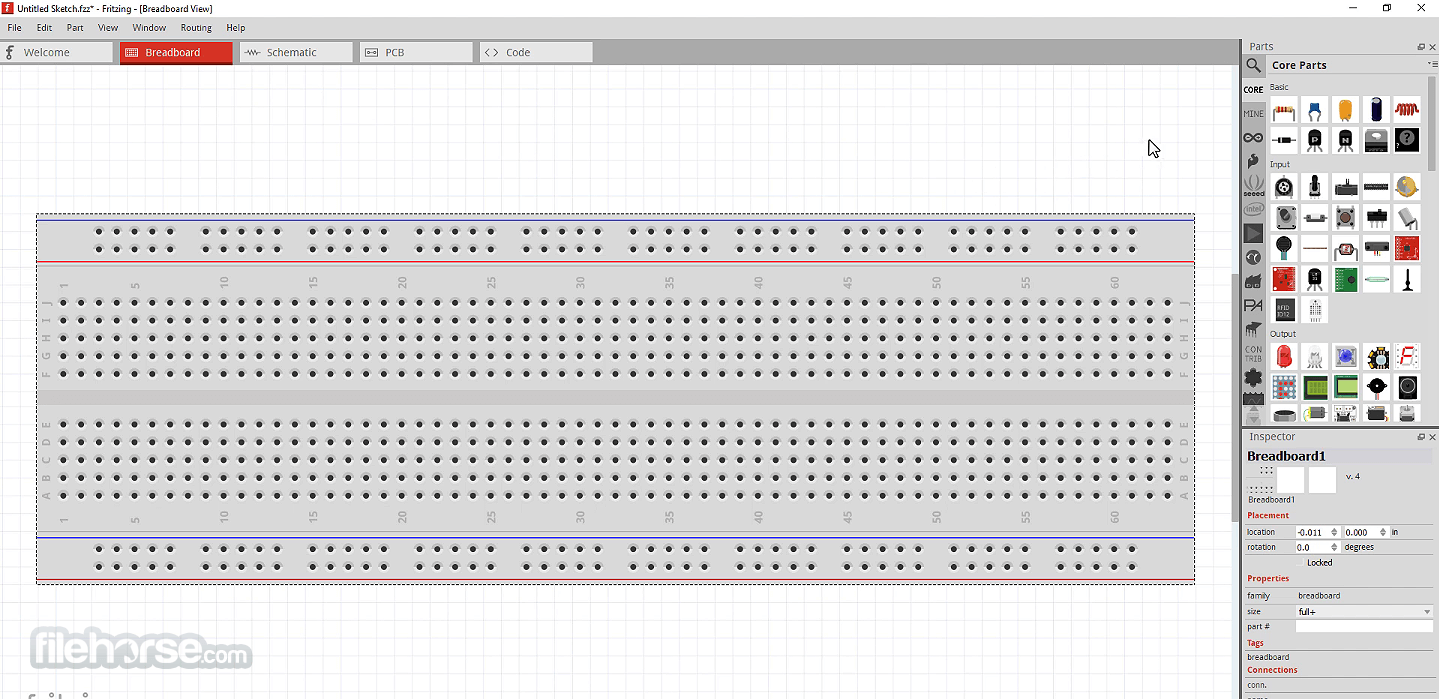Viewport: 1439px width, 699px height.
Task: Open the Window menu
Action: pos(149,28)
